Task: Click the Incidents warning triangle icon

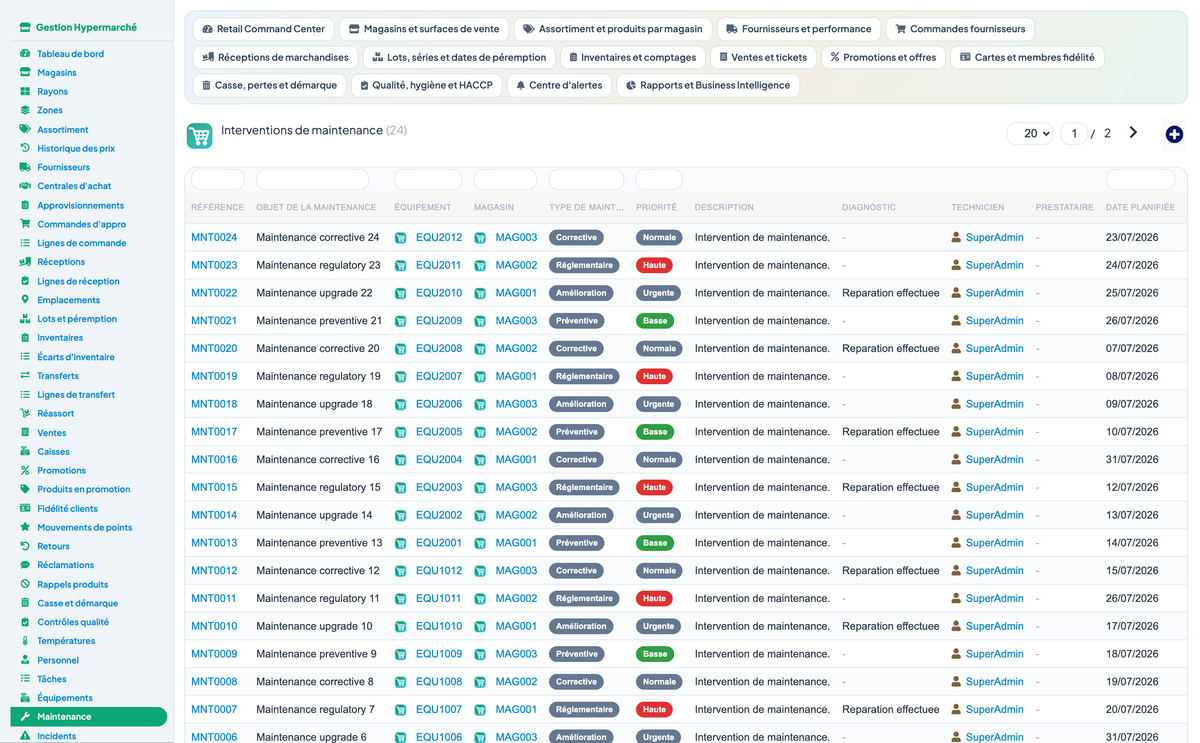Action: coord(25,735)
